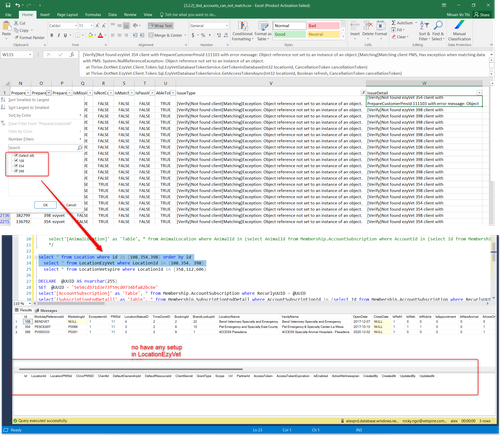Image resolution: width=500 pixels, height=436 pixels.
Task: Open Sort & Filter
Action: tap(424, 31)
